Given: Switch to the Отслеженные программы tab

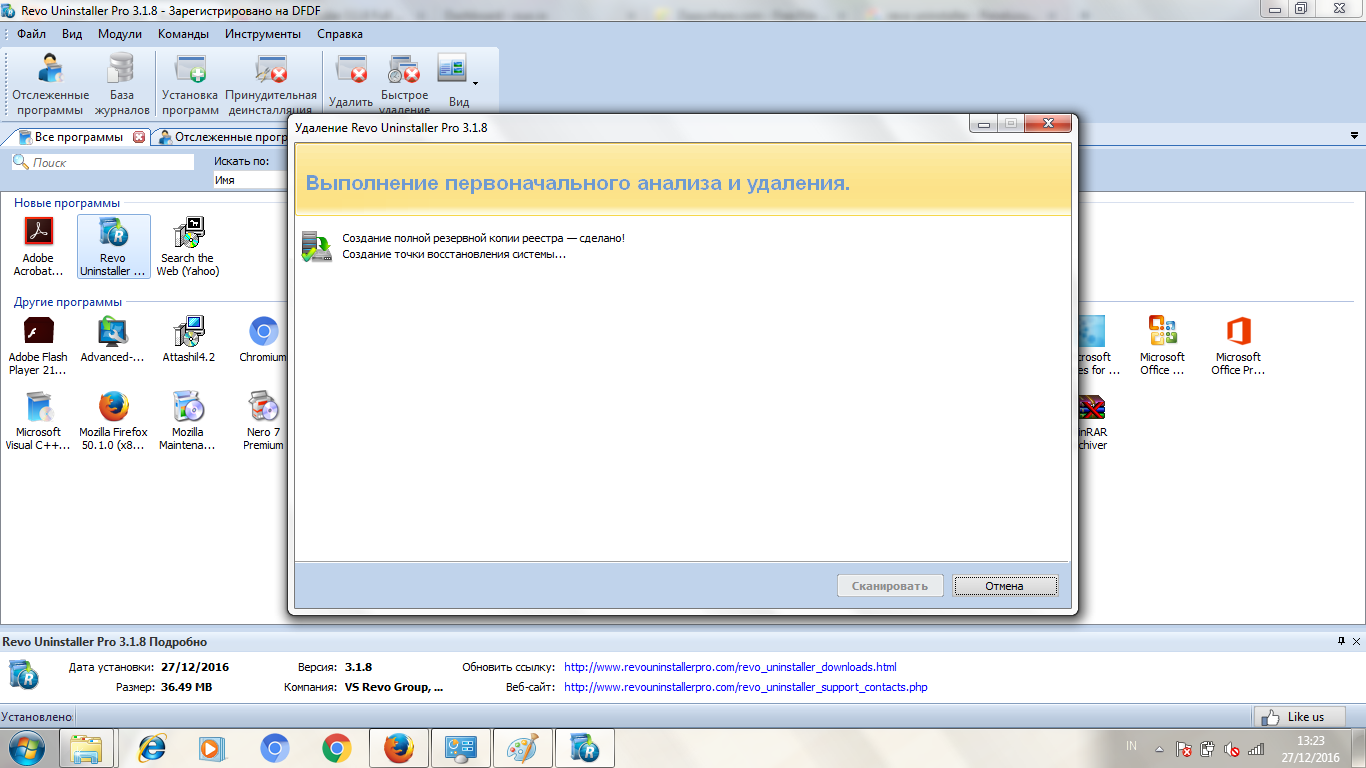Looking at the screenshot, I should pos(222,137).
